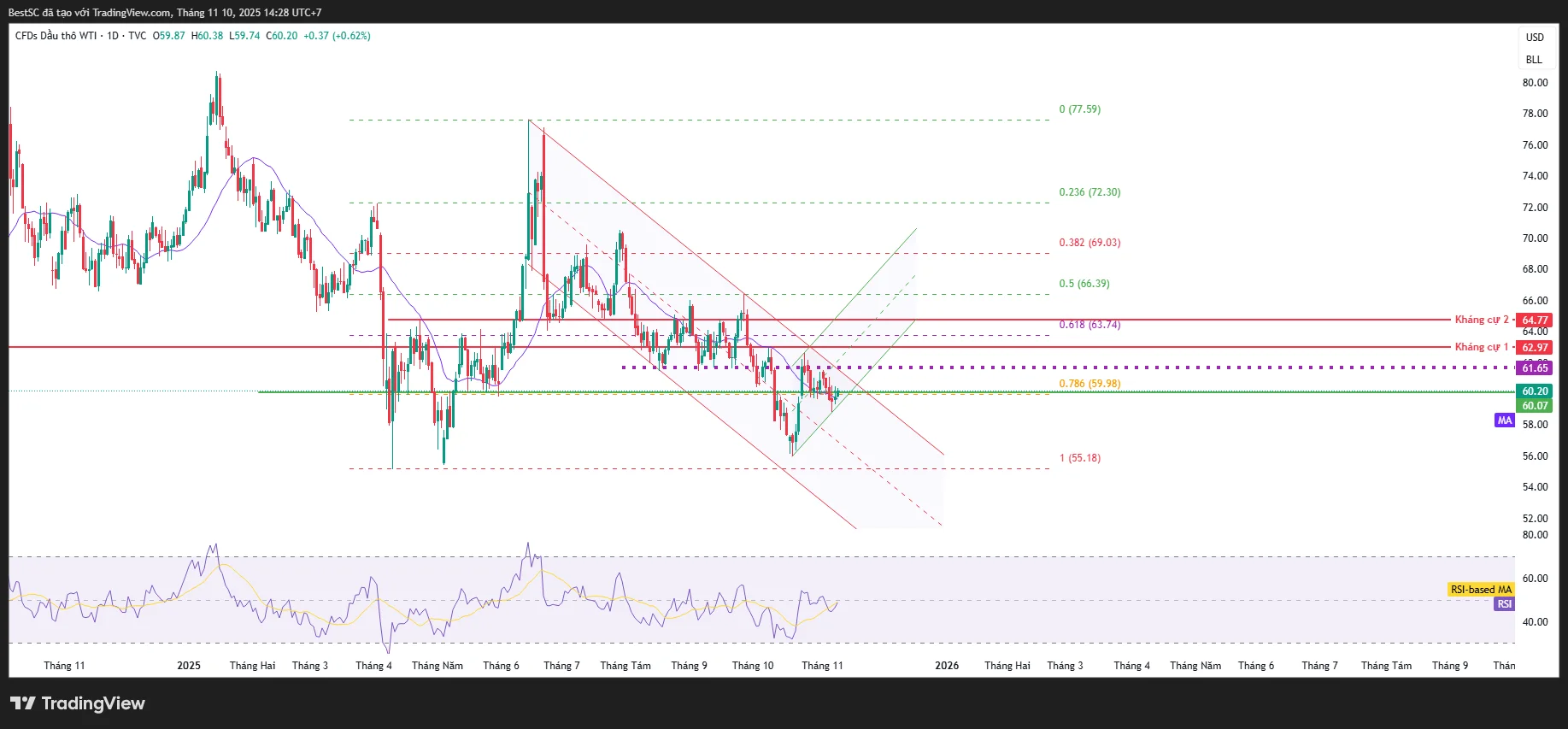Click the Kháng cự 2 resistance label

coord(1481,320)
